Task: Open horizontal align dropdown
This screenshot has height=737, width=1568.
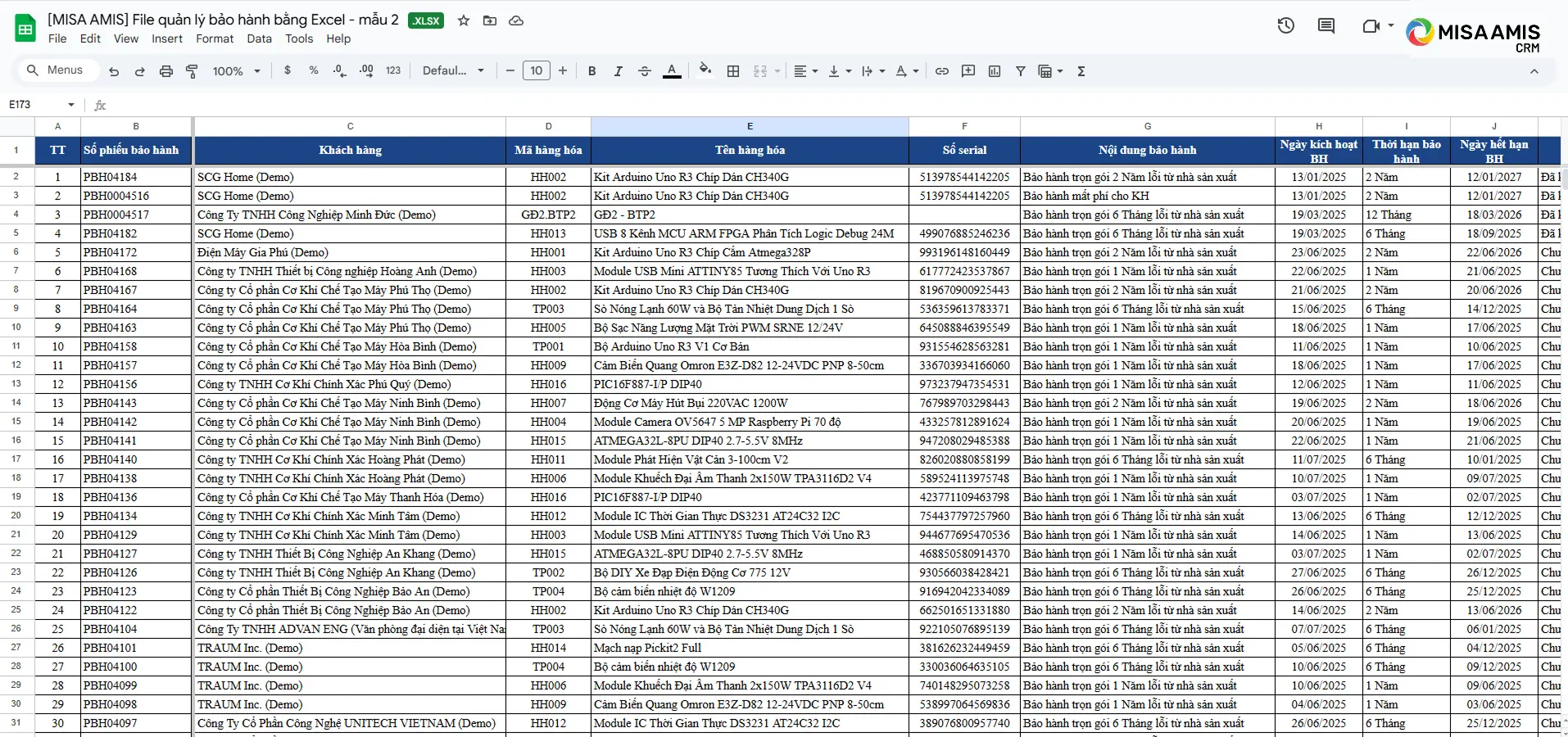Action: (806, 71)
